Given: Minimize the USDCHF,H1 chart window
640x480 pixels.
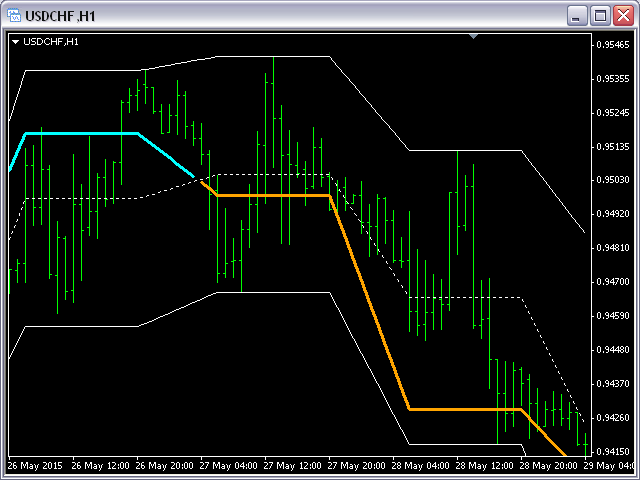Looking at the screenshot, I should click(577, 16).
